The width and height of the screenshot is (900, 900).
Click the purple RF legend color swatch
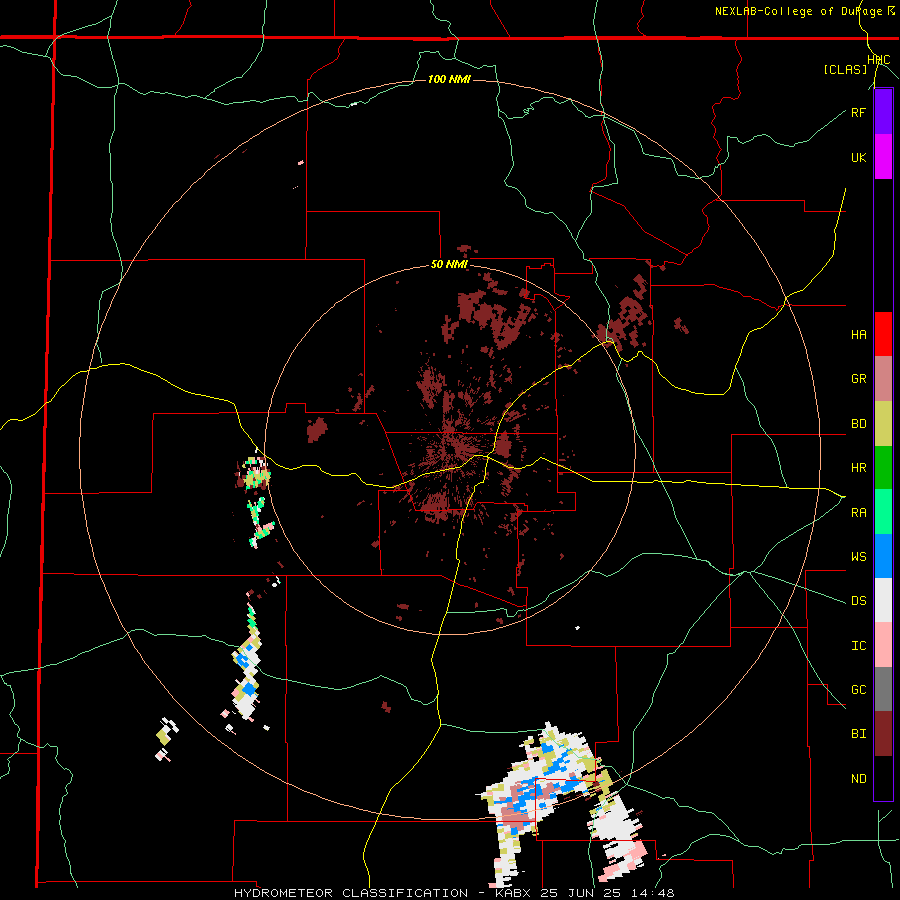pos(883,112)
